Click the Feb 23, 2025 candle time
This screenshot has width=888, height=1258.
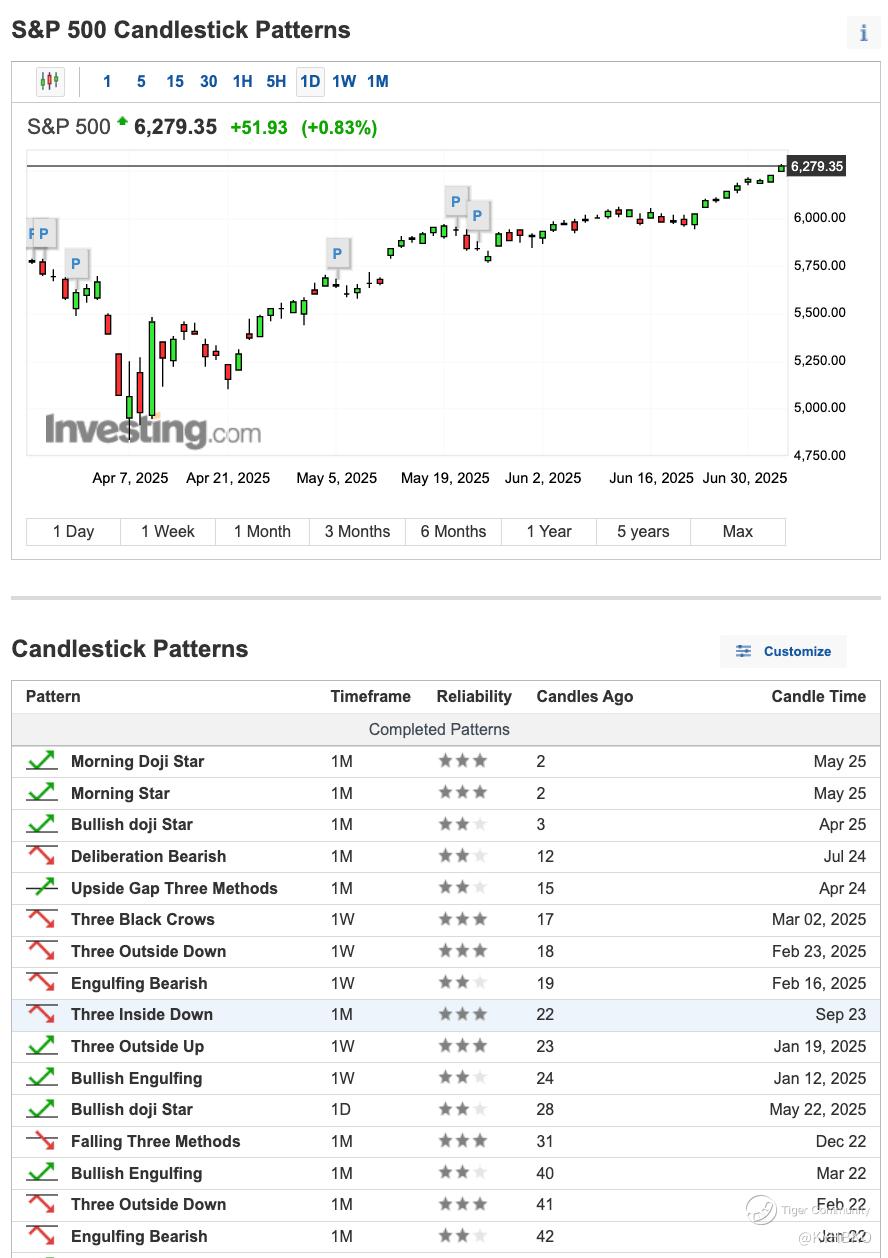coord(819,951)
